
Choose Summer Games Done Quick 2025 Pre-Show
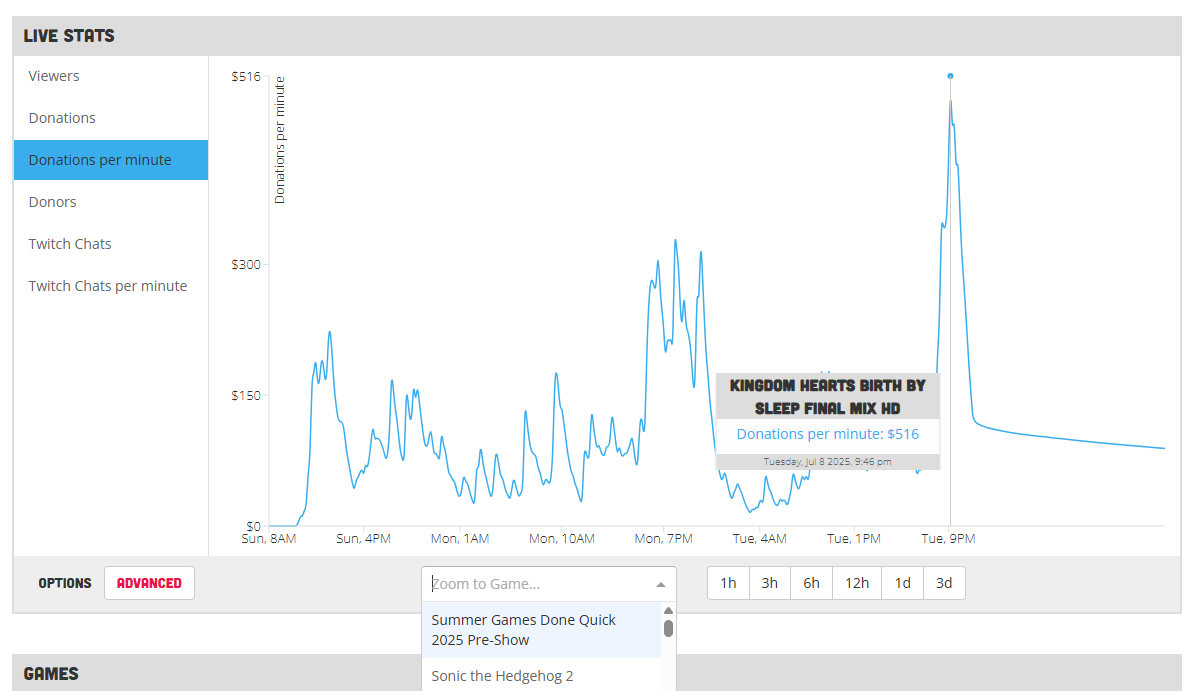point(541,630)
